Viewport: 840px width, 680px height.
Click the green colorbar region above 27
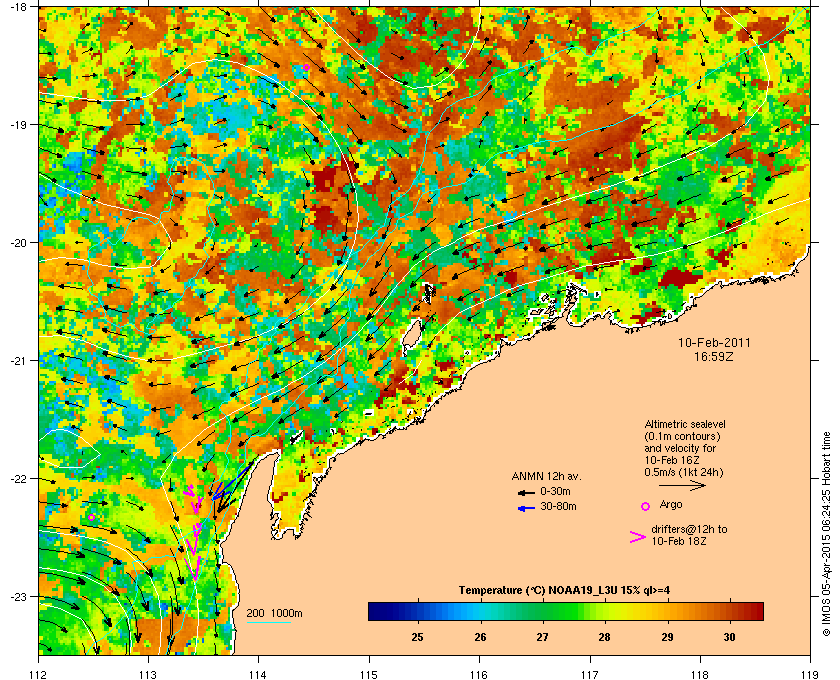point(543,611)
